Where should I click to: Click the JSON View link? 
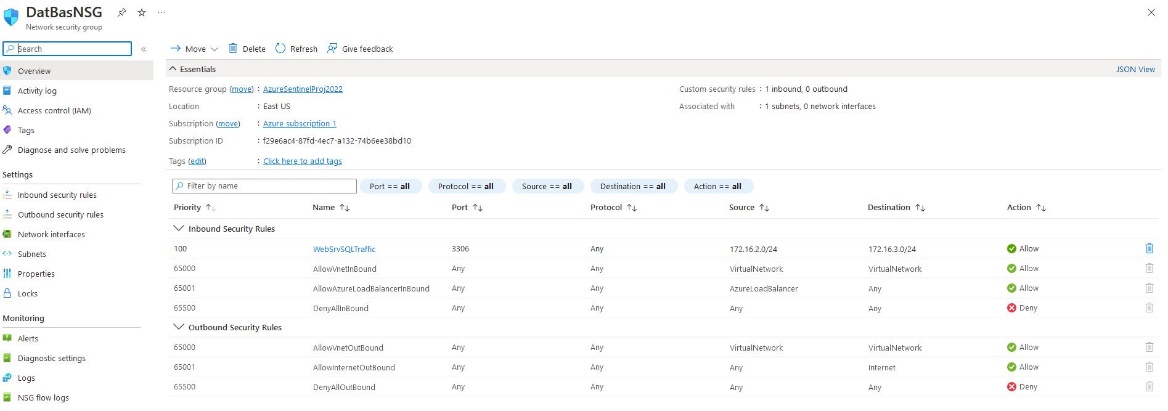(x=1135, y=69)
